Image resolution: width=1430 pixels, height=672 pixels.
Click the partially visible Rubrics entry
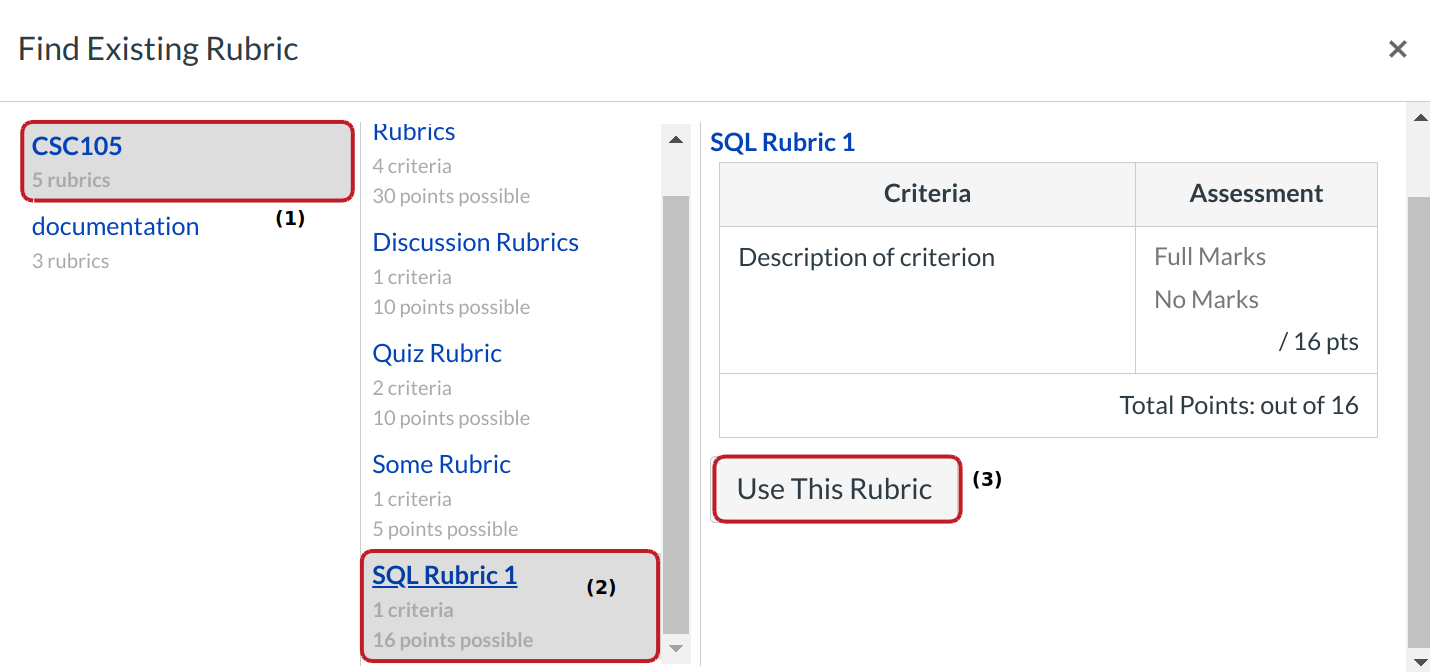pyautogui.click(x=413, y=133)
